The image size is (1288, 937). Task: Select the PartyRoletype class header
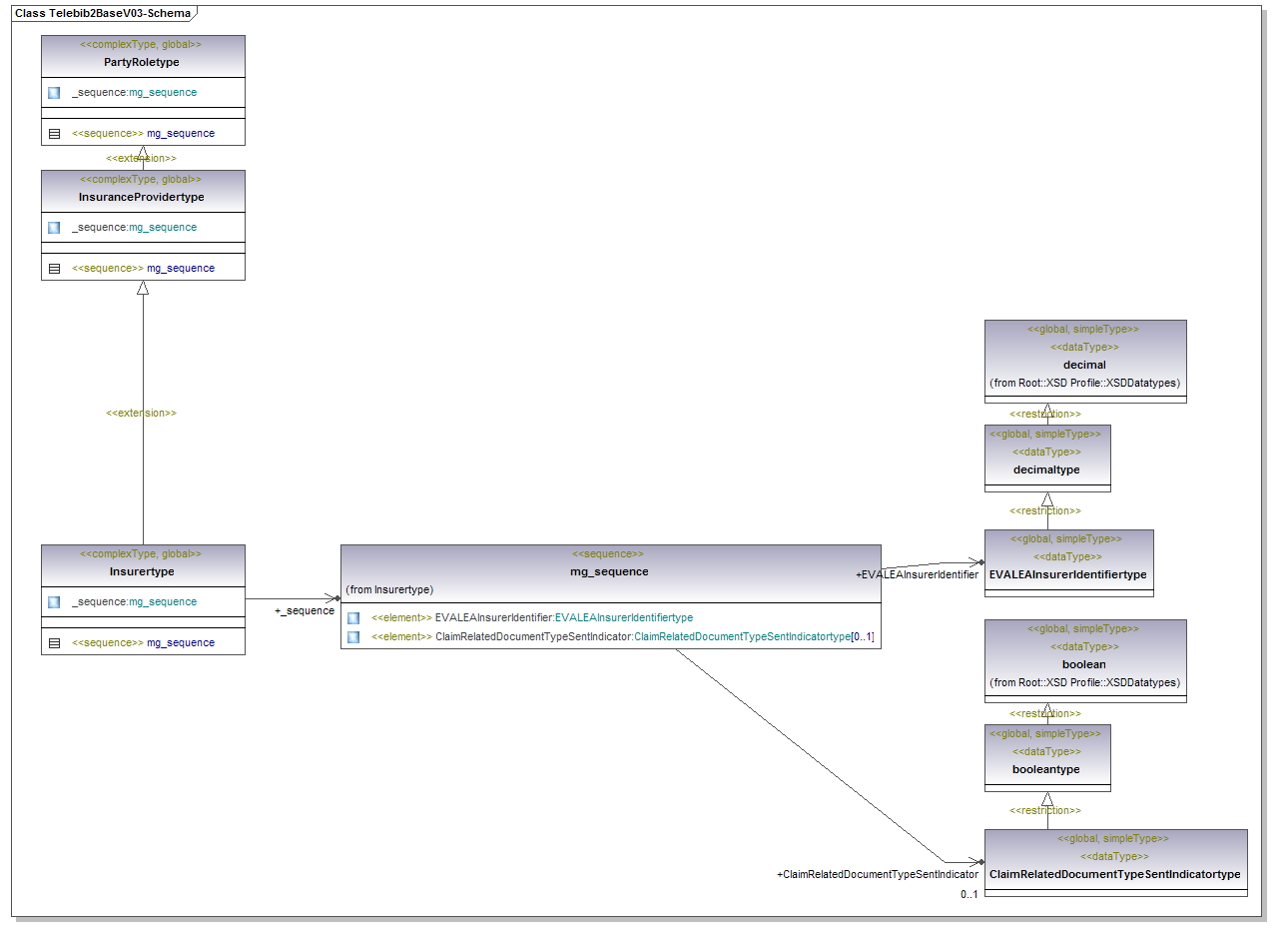pyautogui.click(x=142, y=62)
